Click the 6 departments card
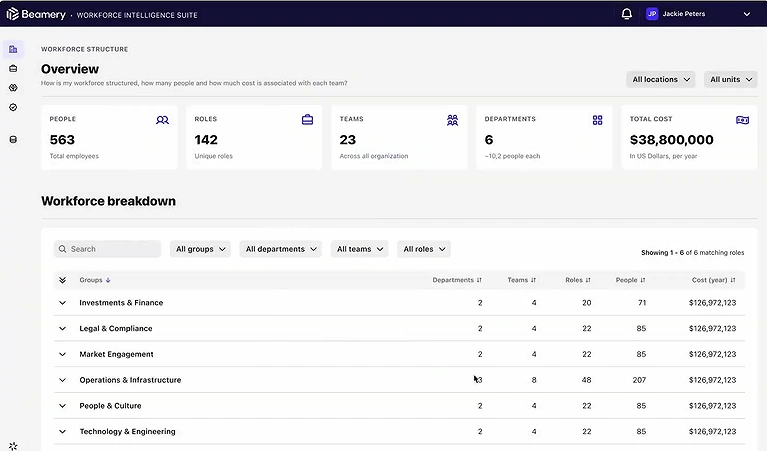This screenshot has width=767, height=451. [x=544, y=137]
